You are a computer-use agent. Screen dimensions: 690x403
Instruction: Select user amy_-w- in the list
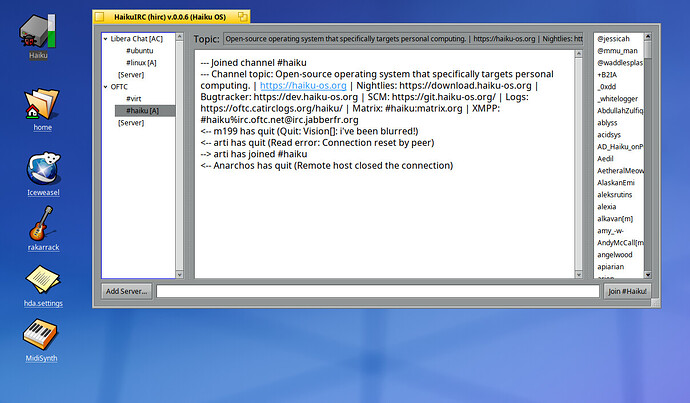610,231
